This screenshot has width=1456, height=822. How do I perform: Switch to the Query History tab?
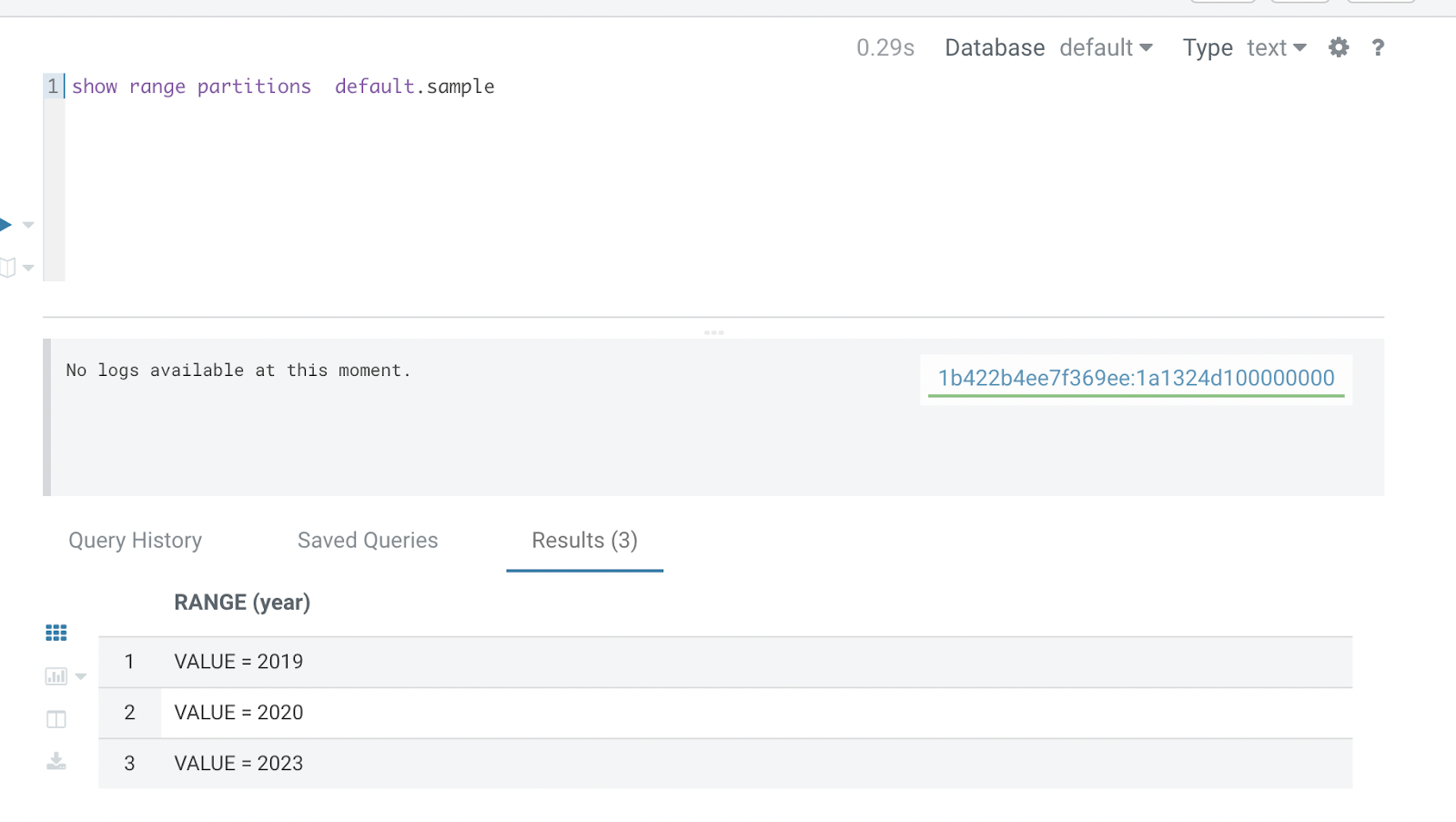pos(134,540)
